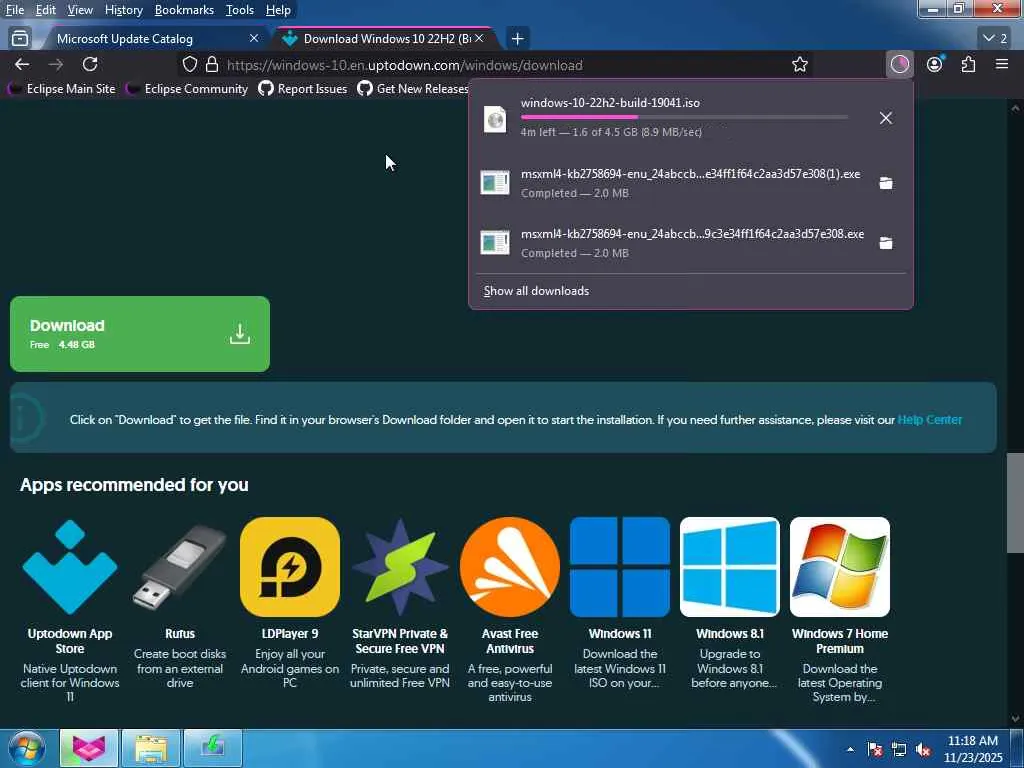Screen dimensions: 1024x768
Task: Open the Bookmarks menu
Action: pos(184,10)
